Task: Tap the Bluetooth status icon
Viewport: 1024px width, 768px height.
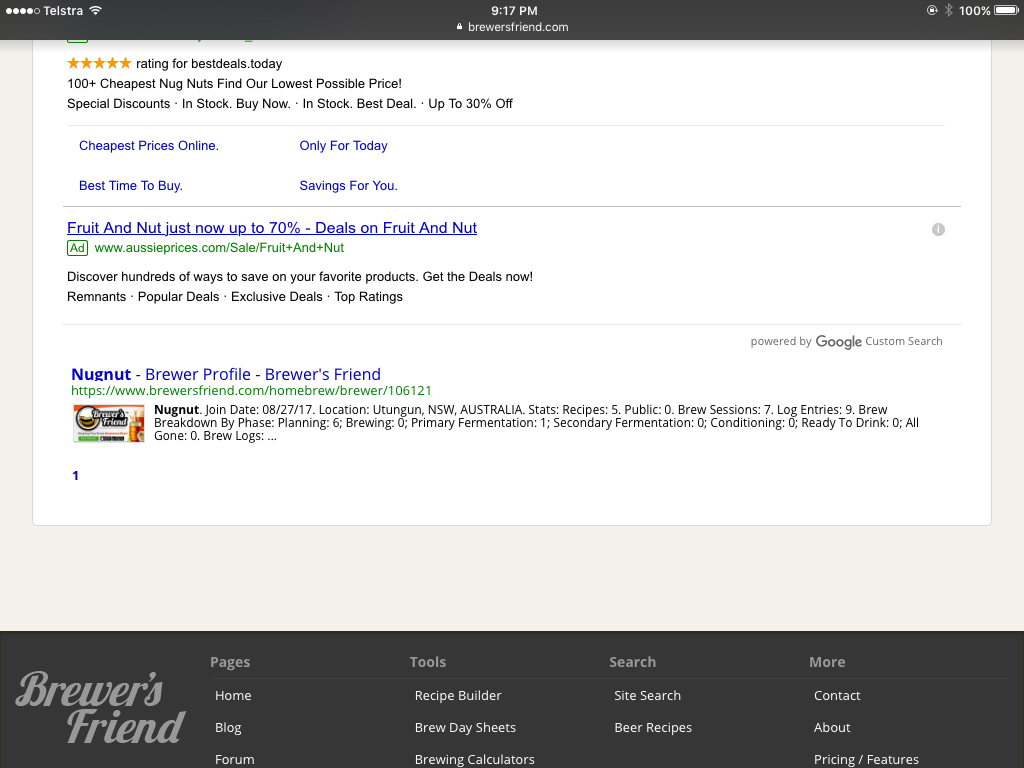Action: (948, 10)
